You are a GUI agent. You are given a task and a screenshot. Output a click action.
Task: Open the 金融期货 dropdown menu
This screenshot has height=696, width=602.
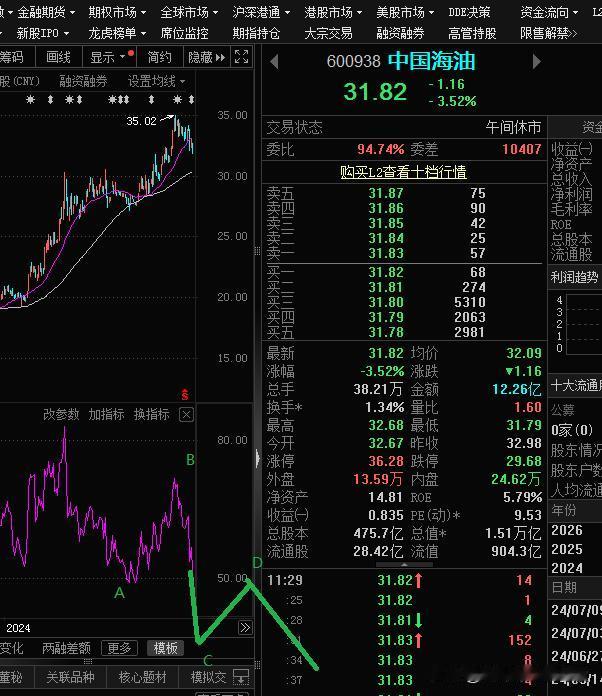coord(46,12)
